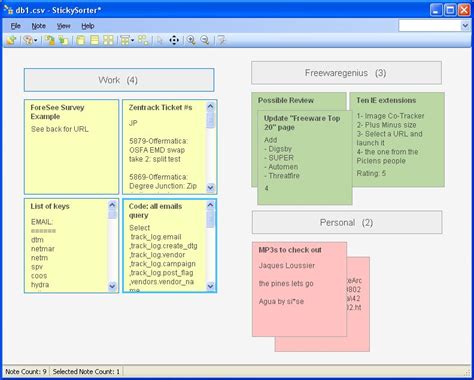Open the File menu

coord(15,26)
